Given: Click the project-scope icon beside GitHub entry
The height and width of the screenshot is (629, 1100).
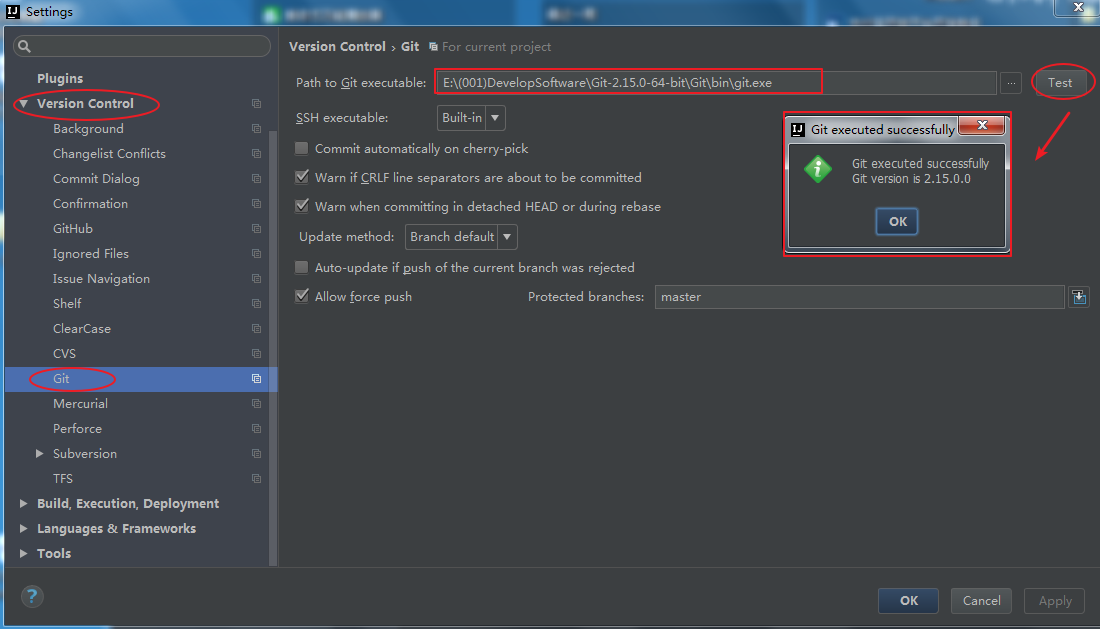Looking at the screenshot, I should [256, 228].
